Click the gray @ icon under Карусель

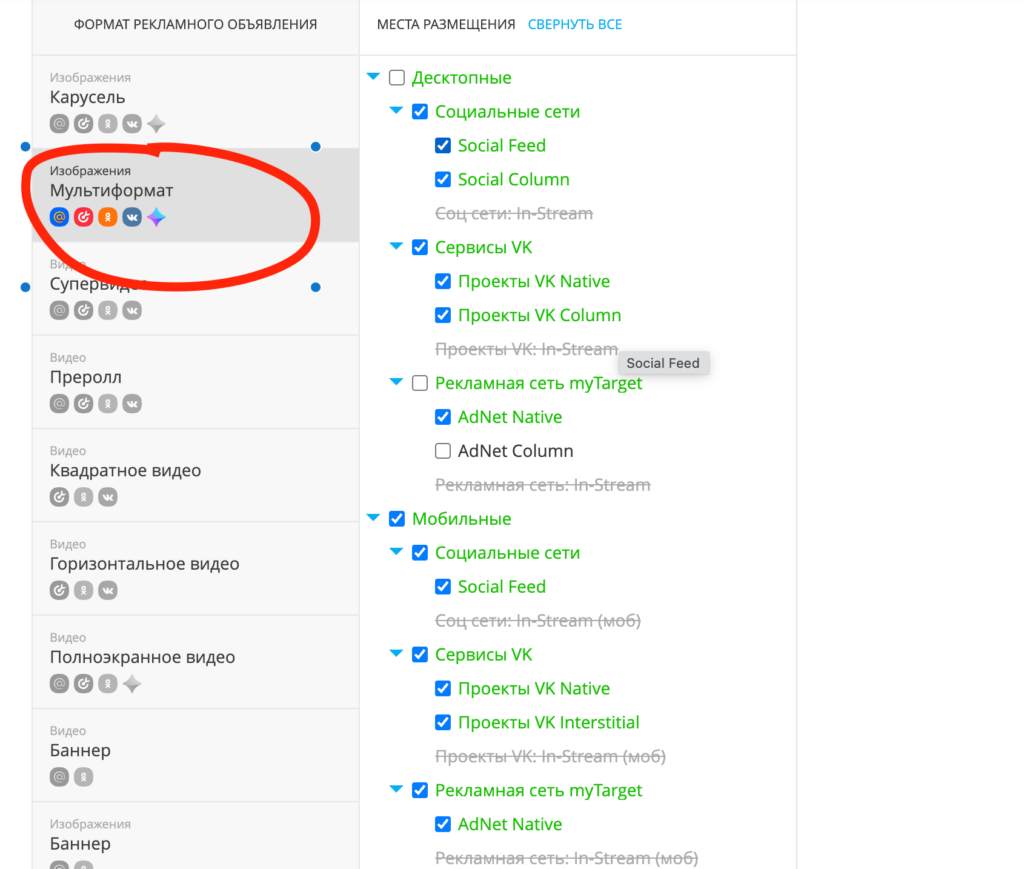point(59,123)
